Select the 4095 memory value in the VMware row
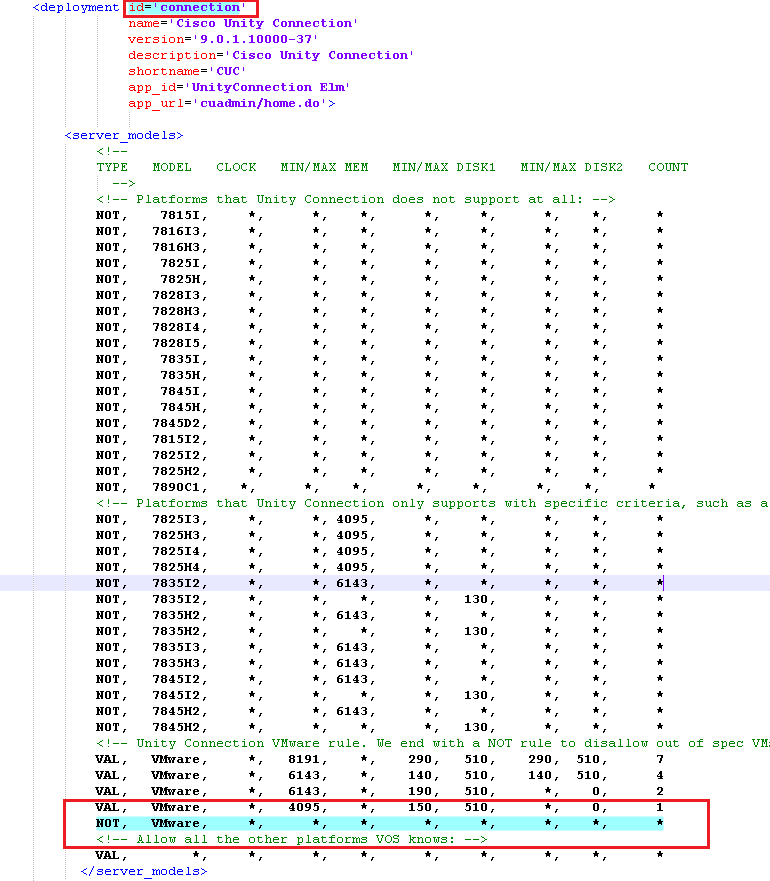Image resolution: width=770 pixels, height=881 pixels. pyautogui.click(x=304, y=808)
